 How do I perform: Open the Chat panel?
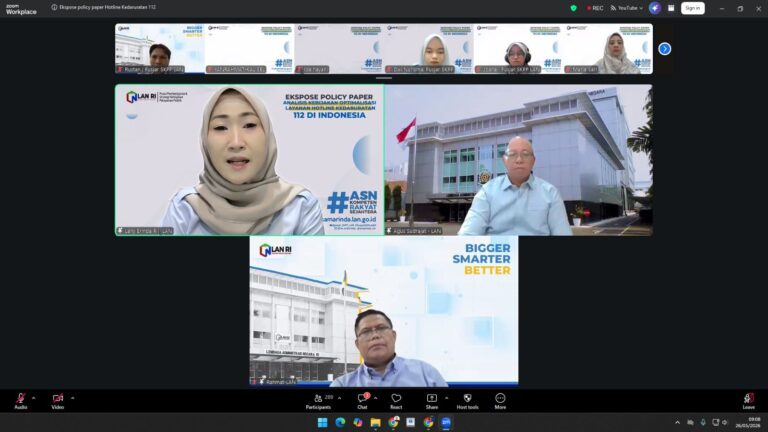pyautogui.click(x=362, y=401)
